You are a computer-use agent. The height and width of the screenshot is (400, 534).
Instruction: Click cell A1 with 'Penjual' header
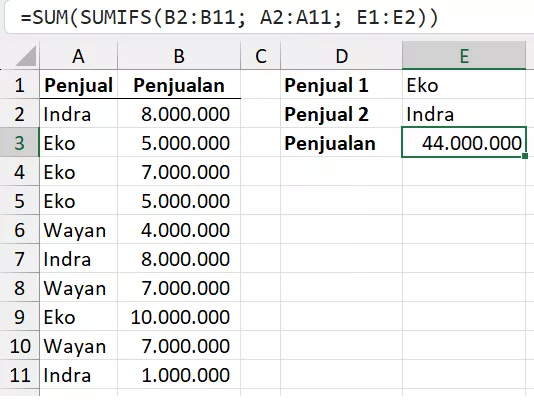pyautogui.click(x=78, y=85)
